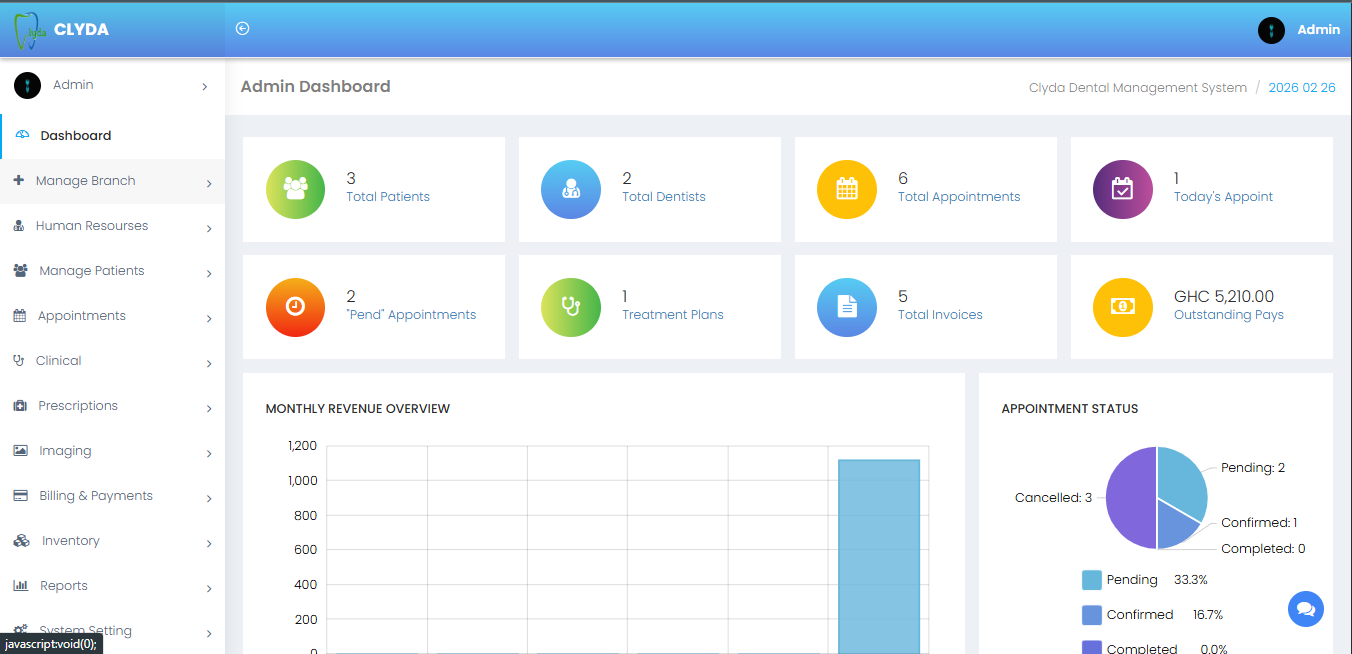Toggle the Completed legend color swatch
The width and height of the screenshot is (1352, 654).
coord(1092,647)
